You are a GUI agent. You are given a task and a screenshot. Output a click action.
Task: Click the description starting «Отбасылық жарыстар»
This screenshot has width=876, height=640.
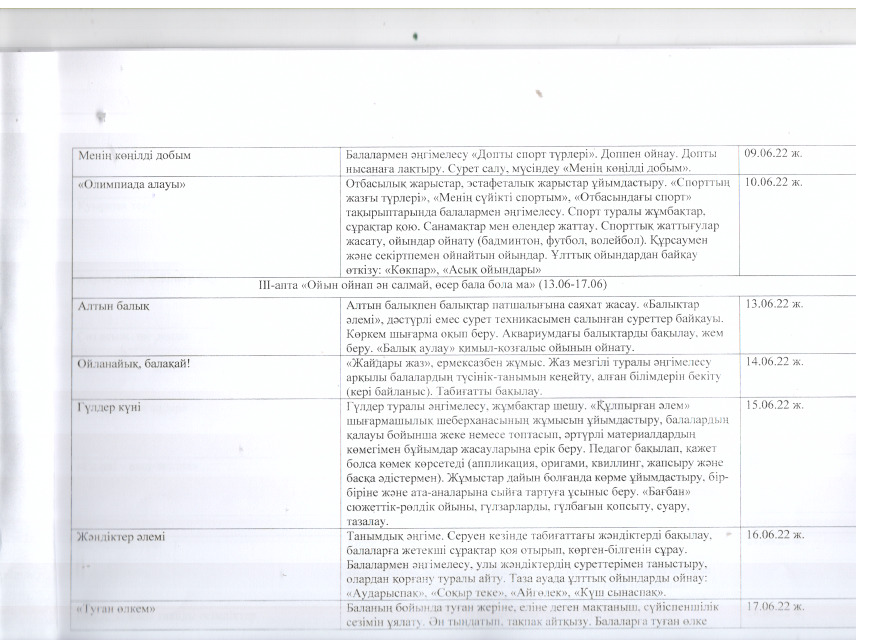tap(540, 227)
